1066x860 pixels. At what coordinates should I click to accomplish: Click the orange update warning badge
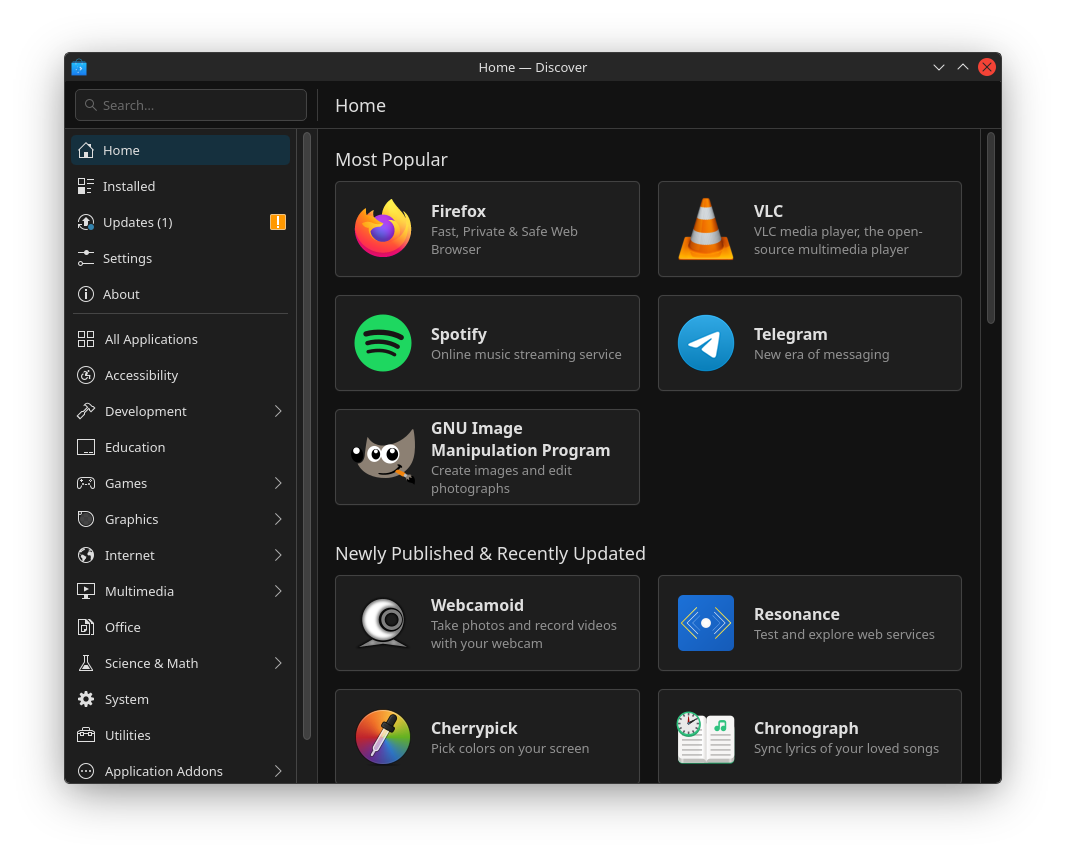pos(277,222)
